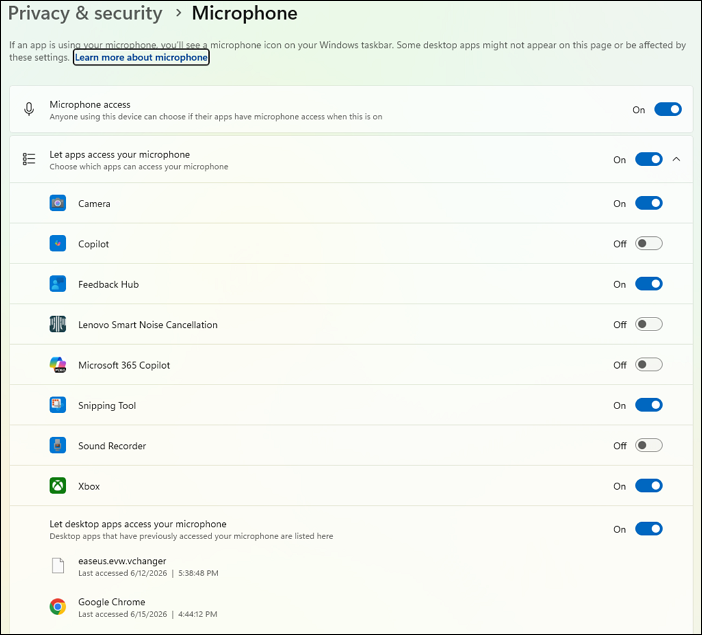Turn off Feedback Hub microphone toggle
Viewport: 702px width, 635px height.
point(649,284)
